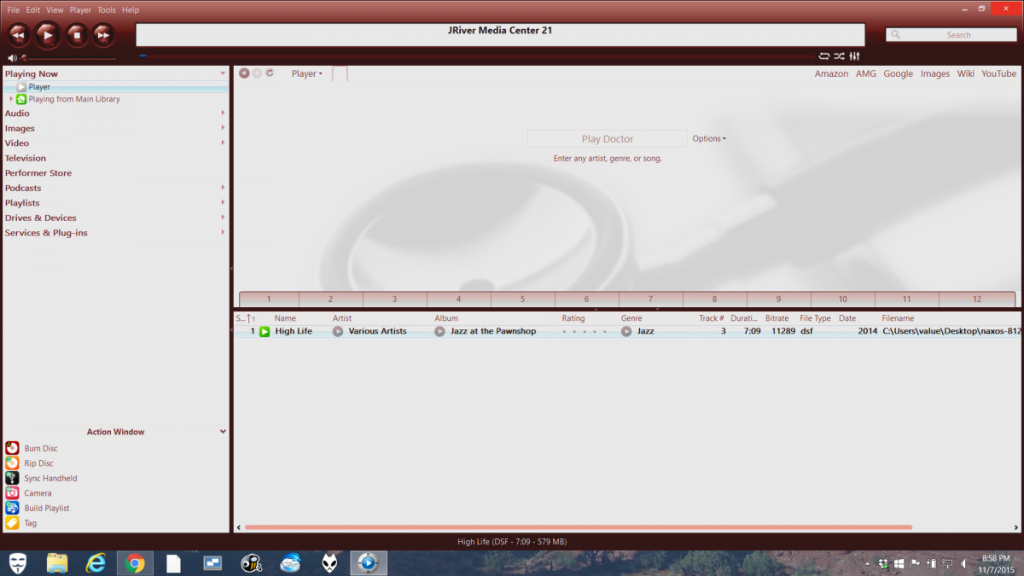
Task: Click the Google link
Action: click(898, 74)
